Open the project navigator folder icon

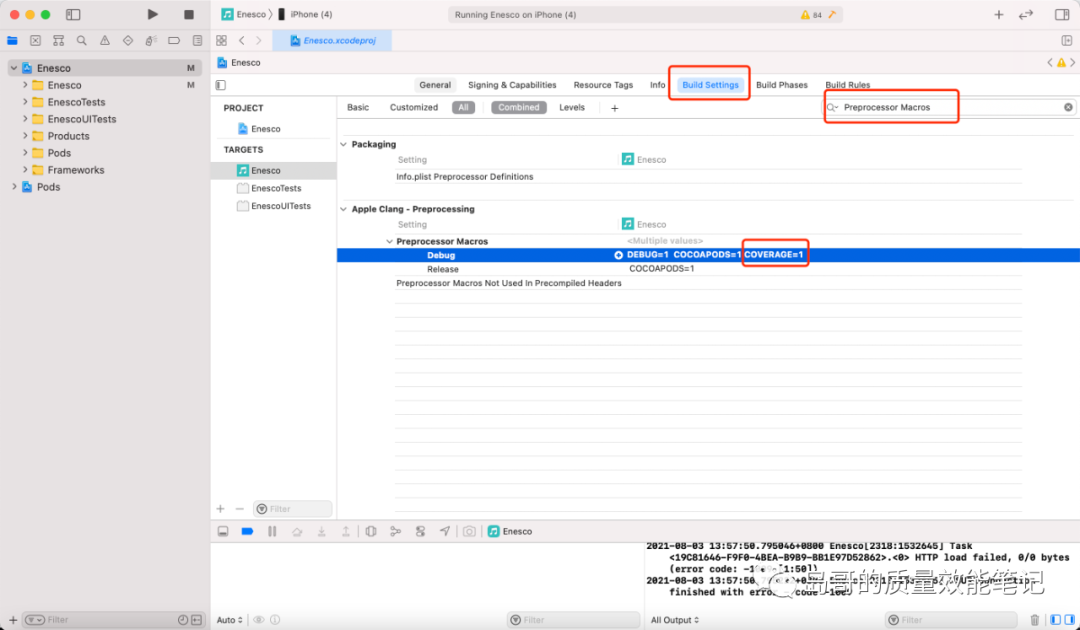12,41
